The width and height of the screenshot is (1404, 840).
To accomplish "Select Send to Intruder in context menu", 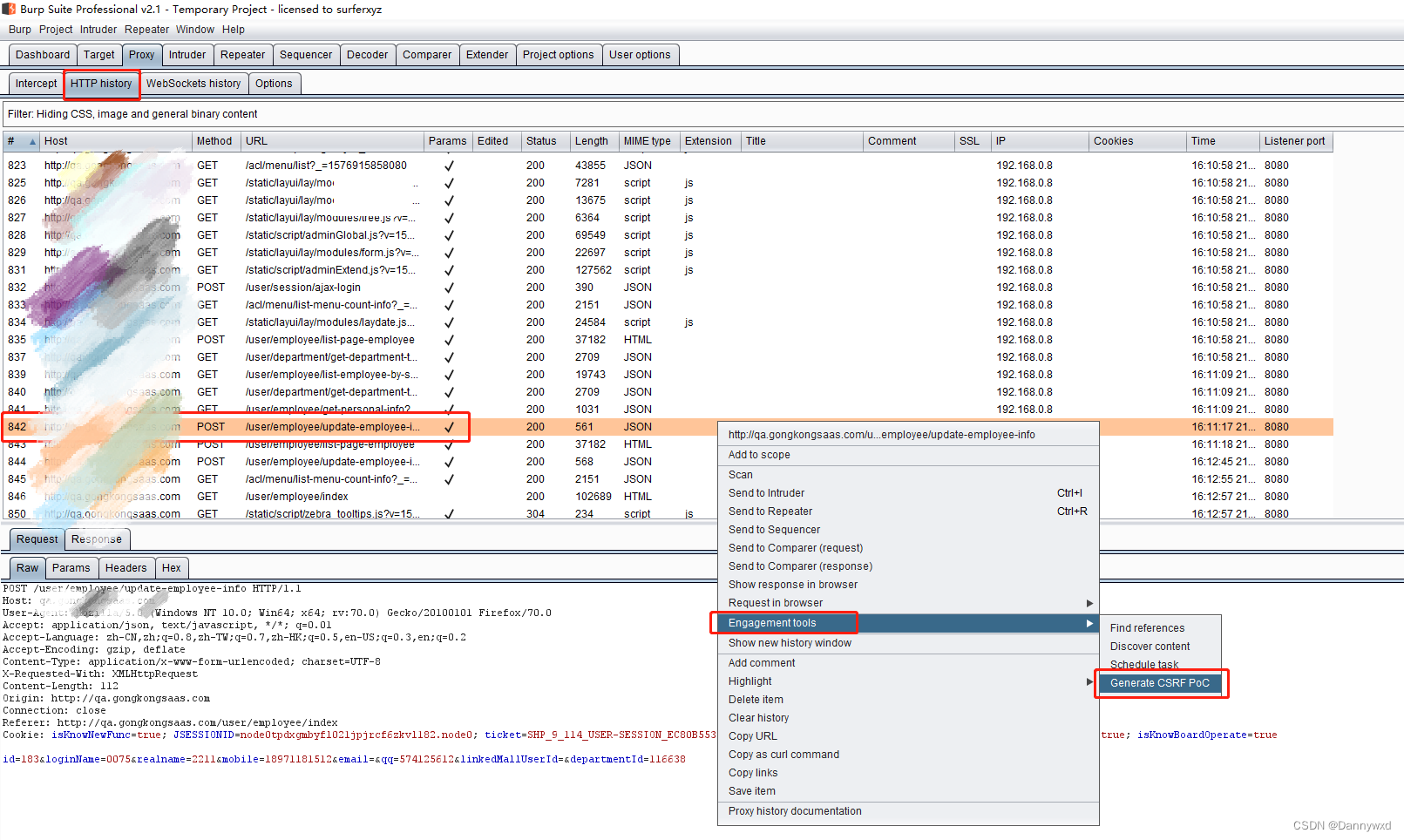I will [908, 493].
